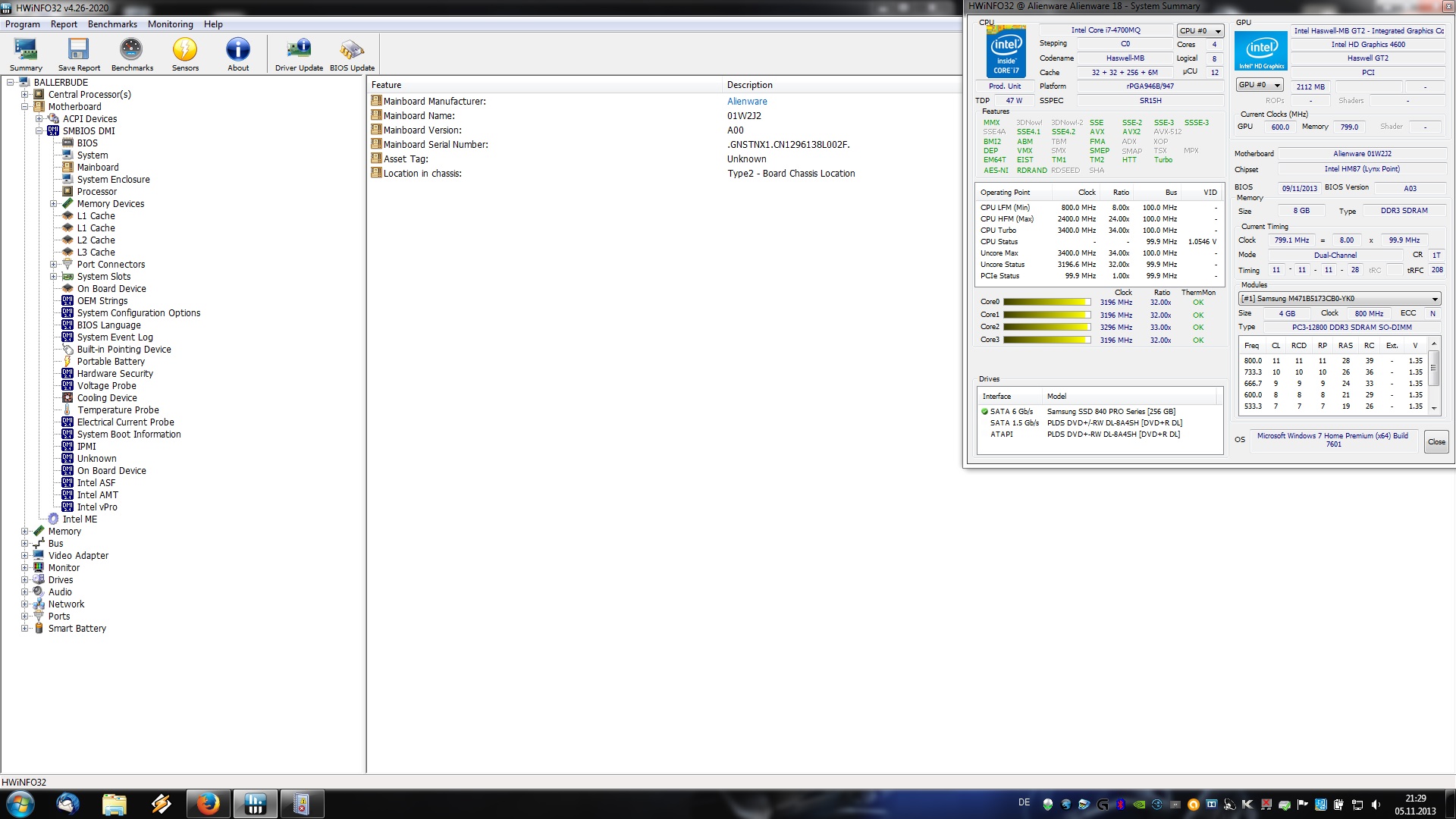Open the Help menu
Screen dimensions: 1456x819
click(213, 24)
